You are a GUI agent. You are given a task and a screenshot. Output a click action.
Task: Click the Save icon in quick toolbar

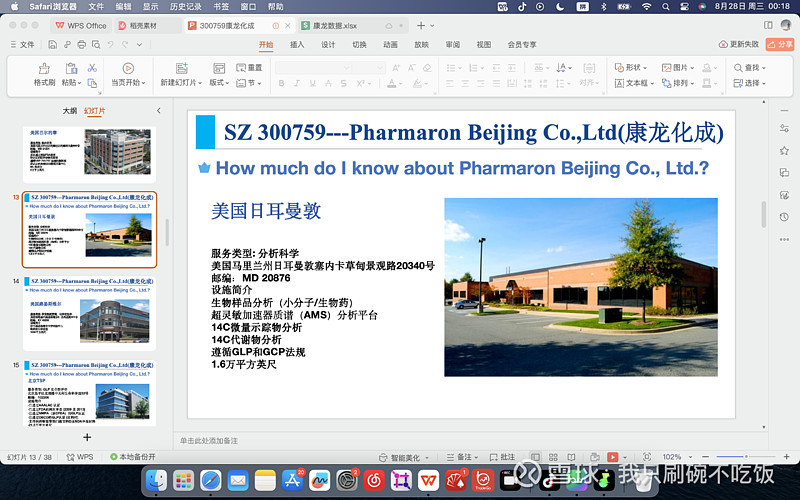53,45
